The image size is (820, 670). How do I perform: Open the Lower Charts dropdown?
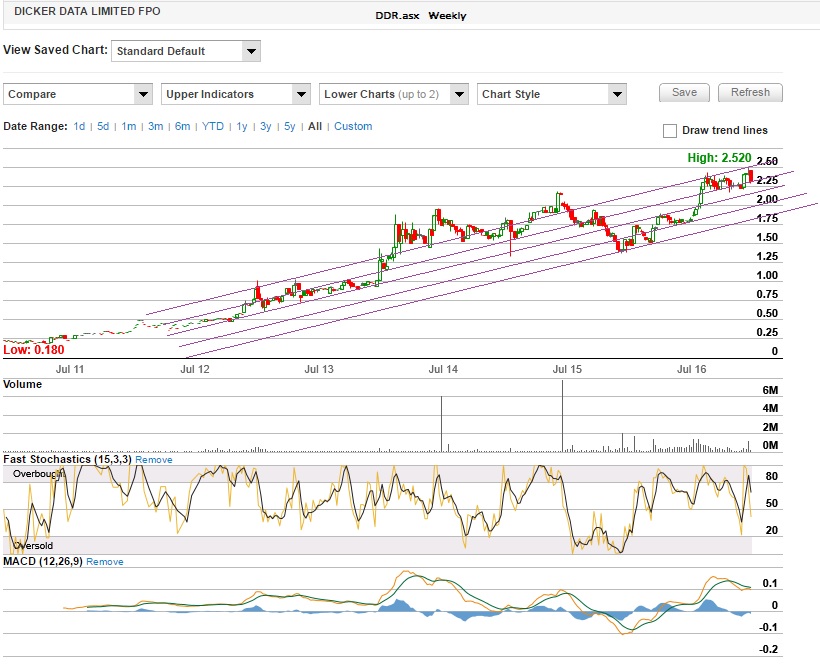(394, 94)
